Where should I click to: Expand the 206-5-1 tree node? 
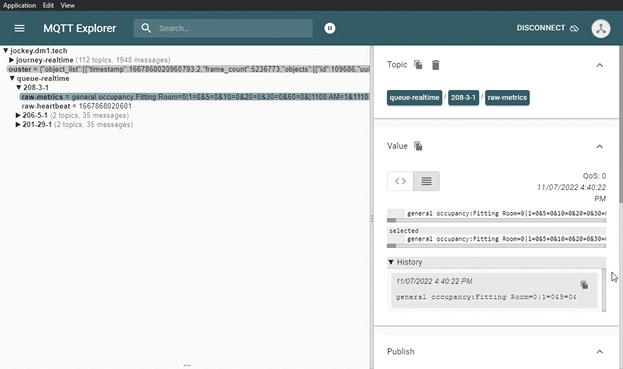click(18, 115)
